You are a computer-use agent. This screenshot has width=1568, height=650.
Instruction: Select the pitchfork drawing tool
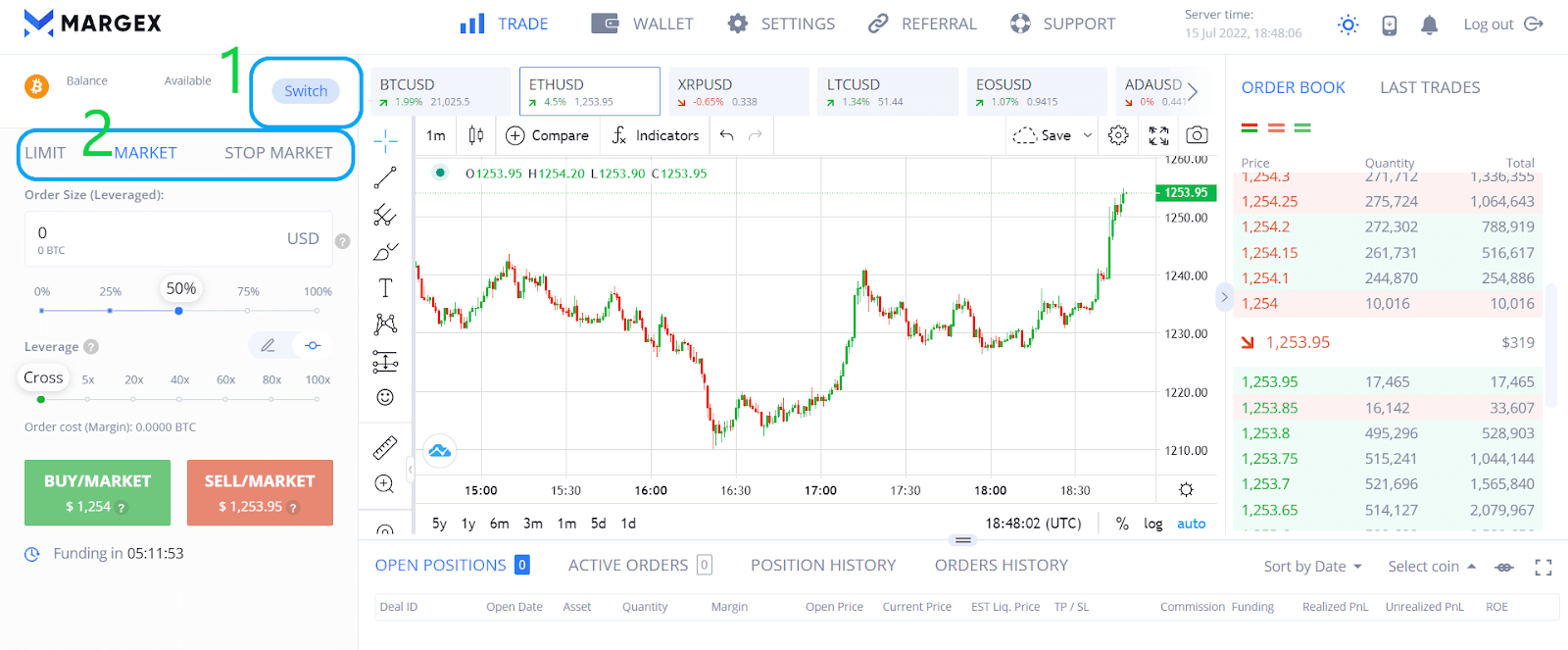[x=385, y=215]
